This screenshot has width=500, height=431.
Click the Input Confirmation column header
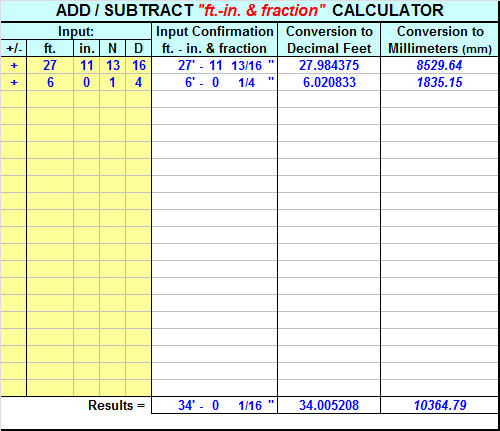(x=214, y=40)
